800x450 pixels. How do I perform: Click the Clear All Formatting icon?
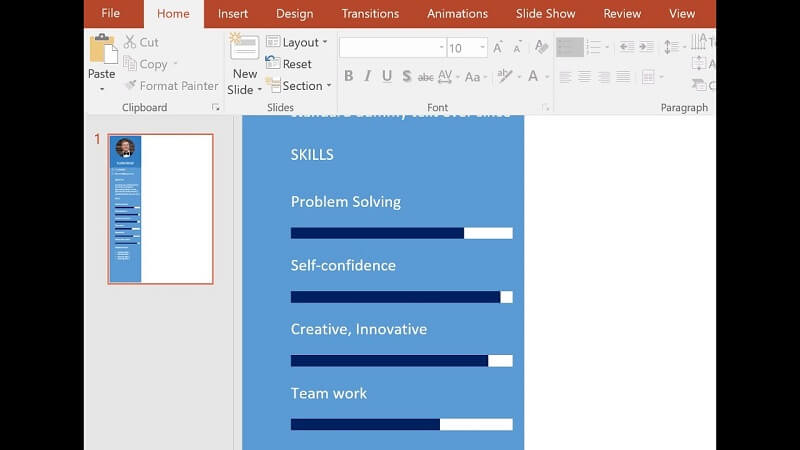tap(541, 47)
